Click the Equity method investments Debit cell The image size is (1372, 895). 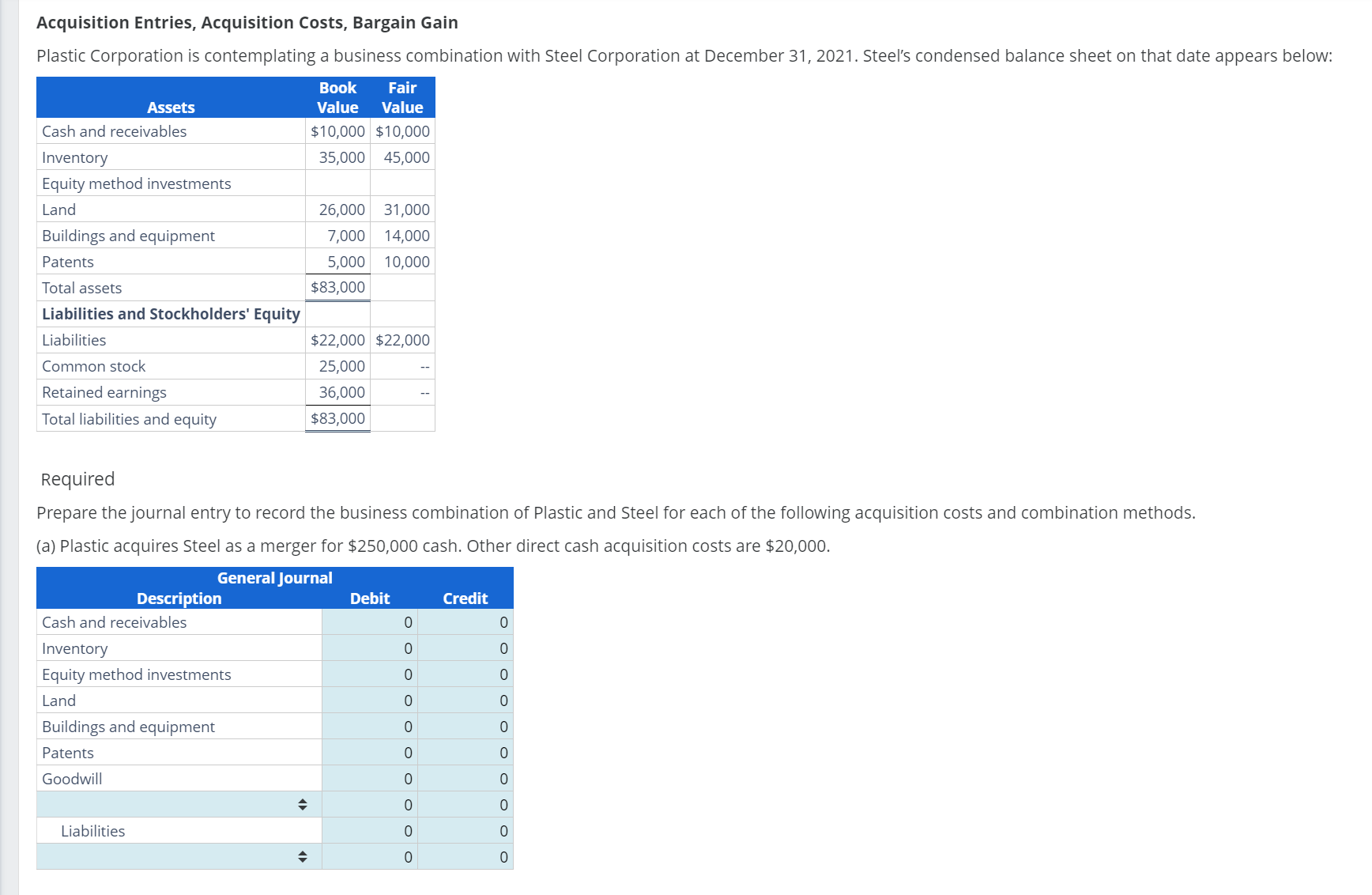[x=370, y=674]
